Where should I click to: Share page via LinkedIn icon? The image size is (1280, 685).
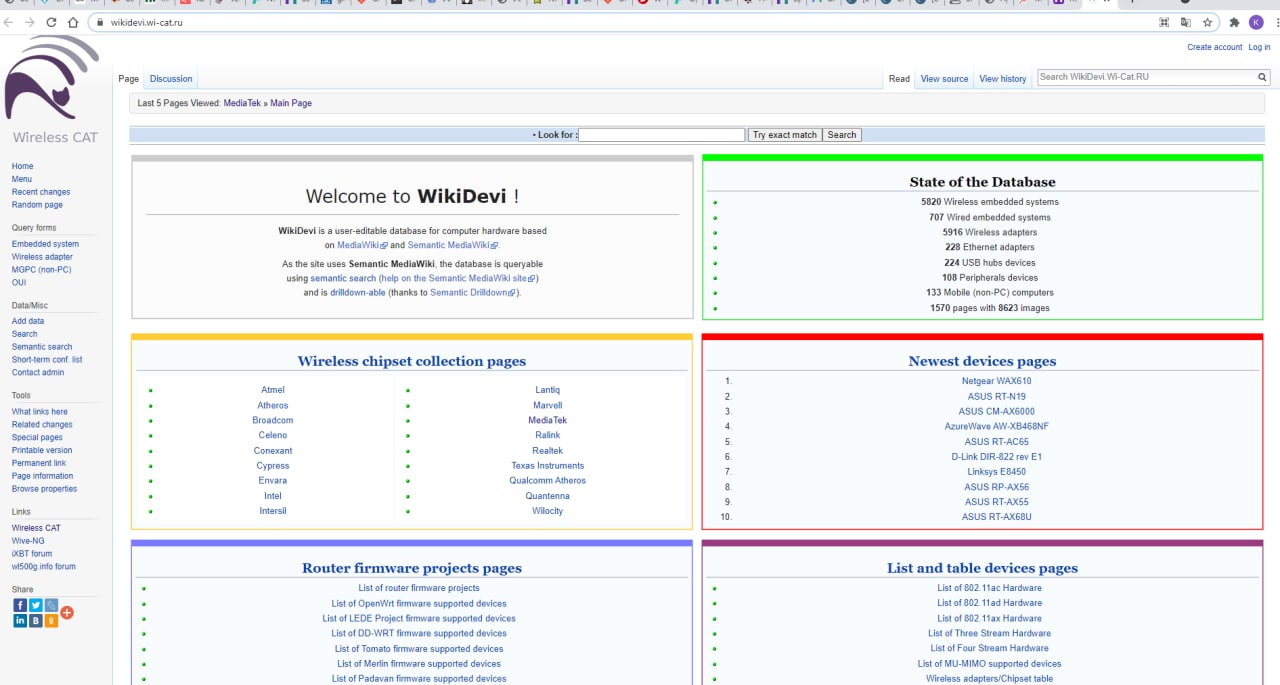coord(20,620)
